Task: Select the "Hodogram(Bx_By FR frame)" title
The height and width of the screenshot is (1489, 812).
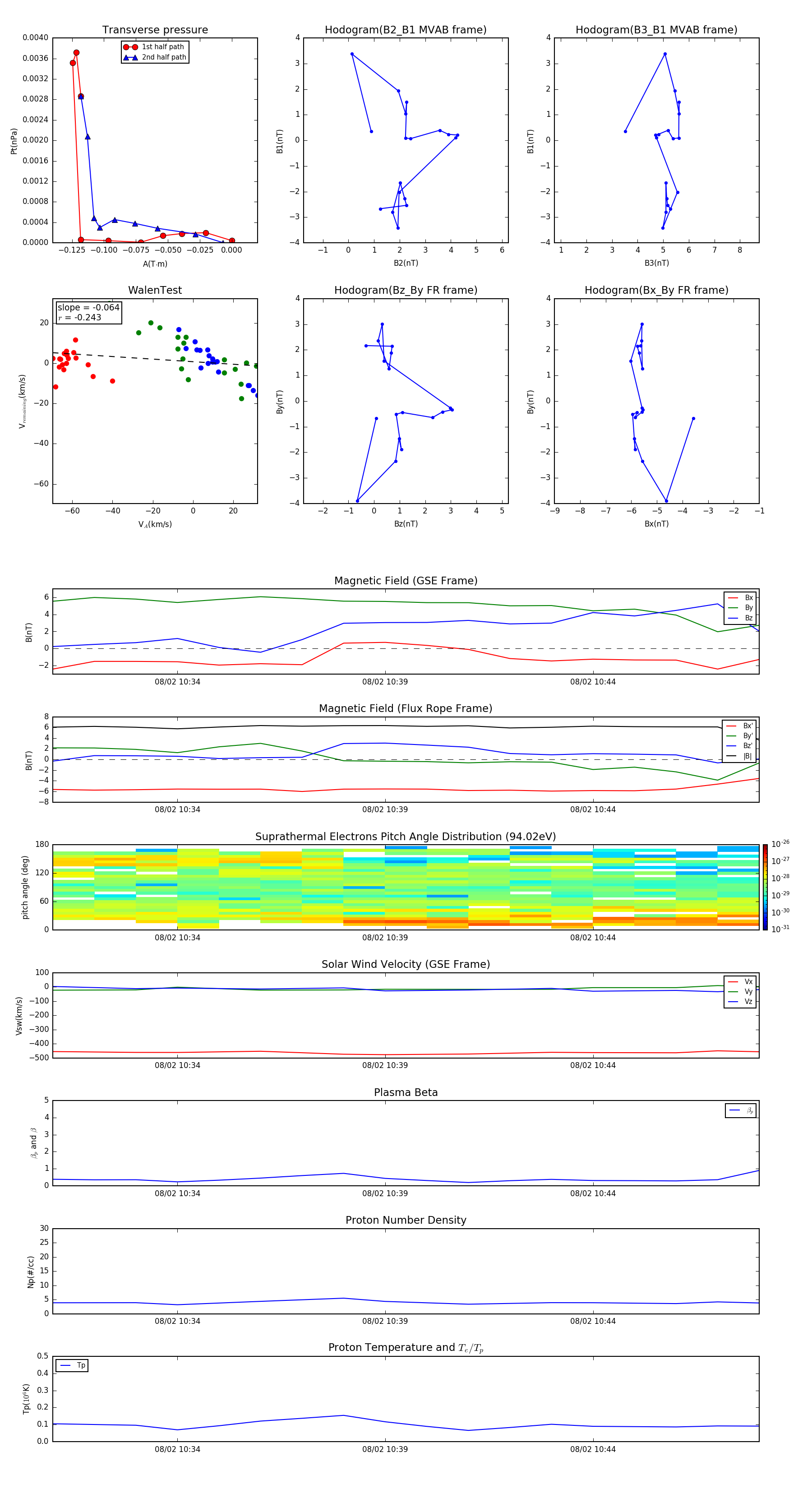Action: point(656,290)
